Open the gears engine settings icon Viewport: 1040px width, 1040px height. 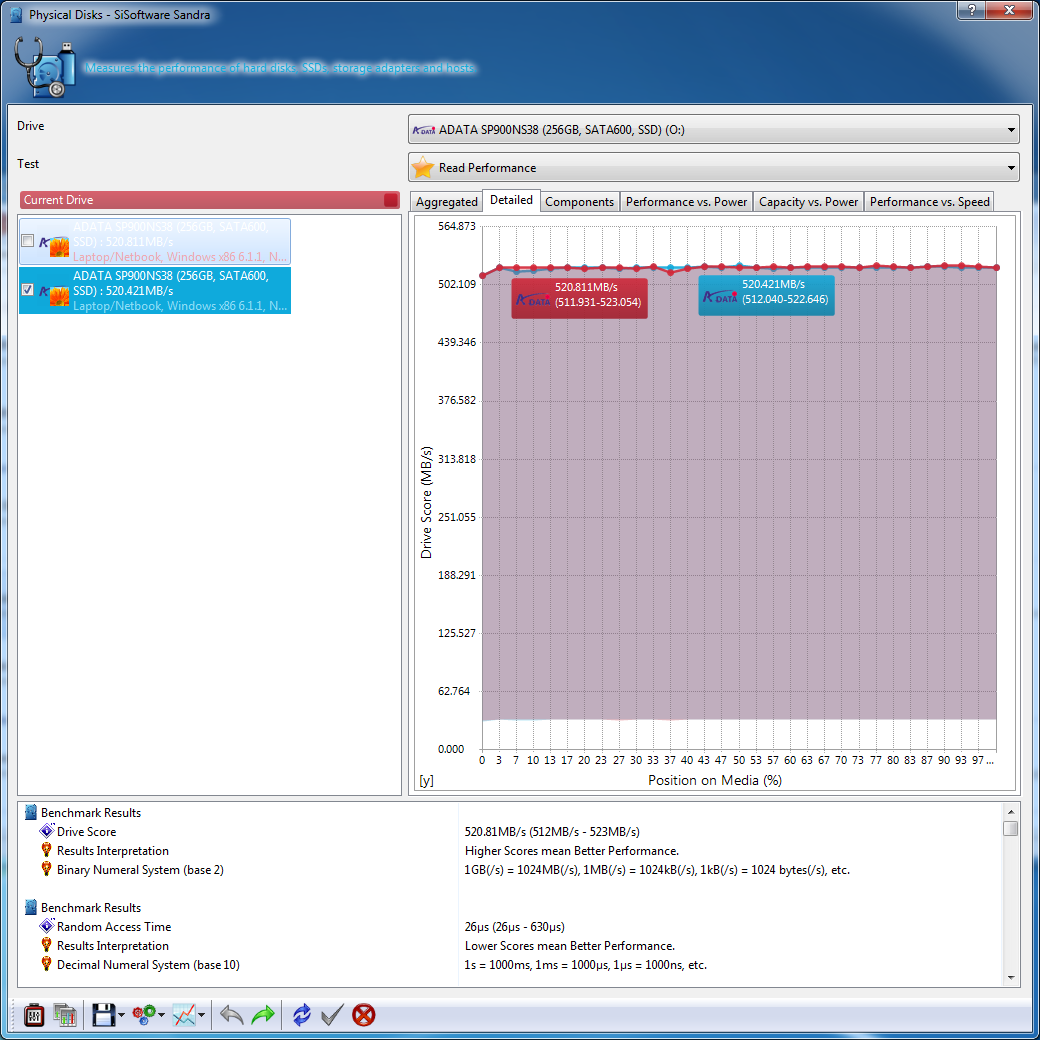[x=144, y=1015]
